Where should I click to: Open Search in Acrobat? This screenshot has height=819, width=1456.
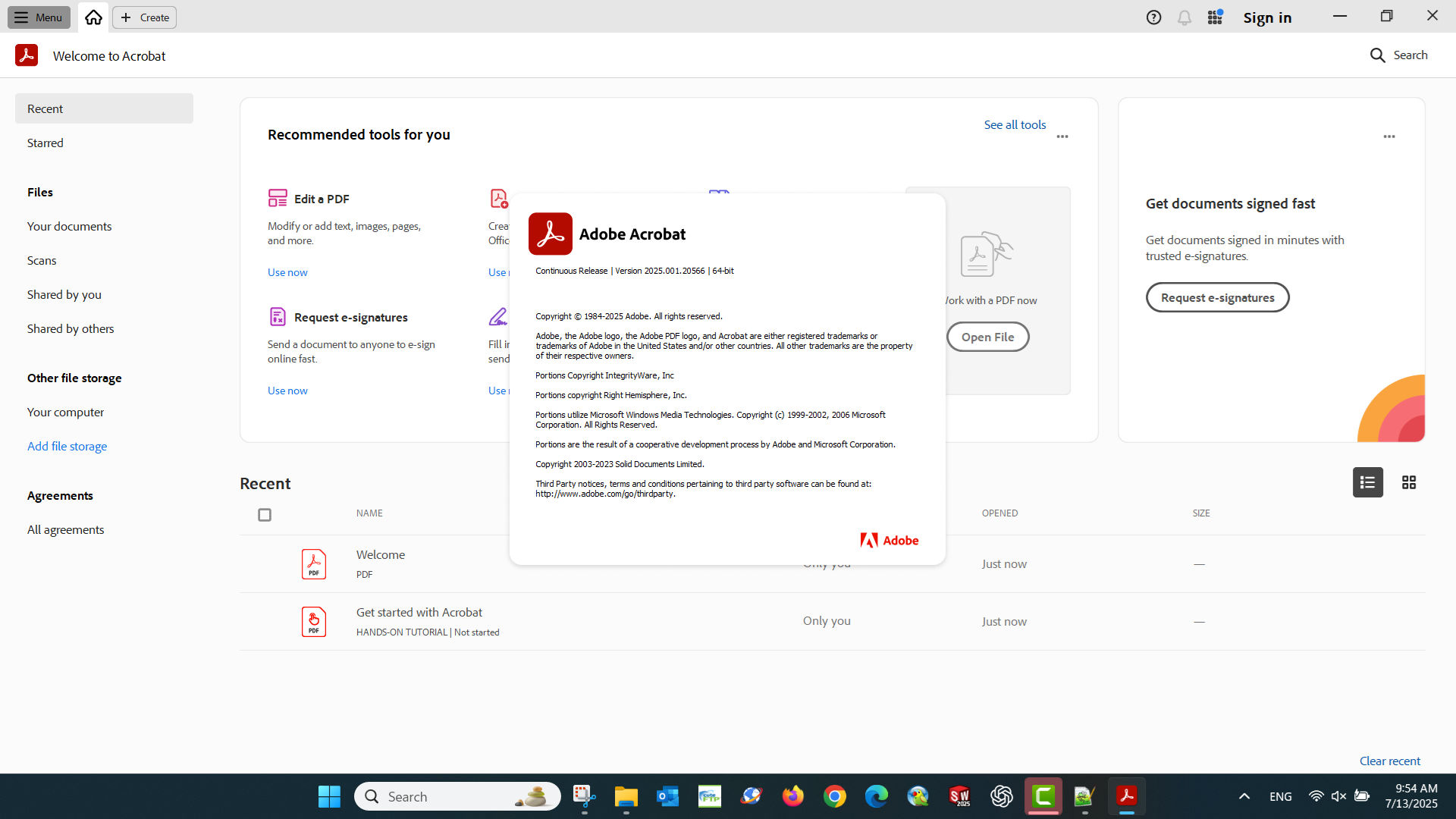tap(1398, 55)
